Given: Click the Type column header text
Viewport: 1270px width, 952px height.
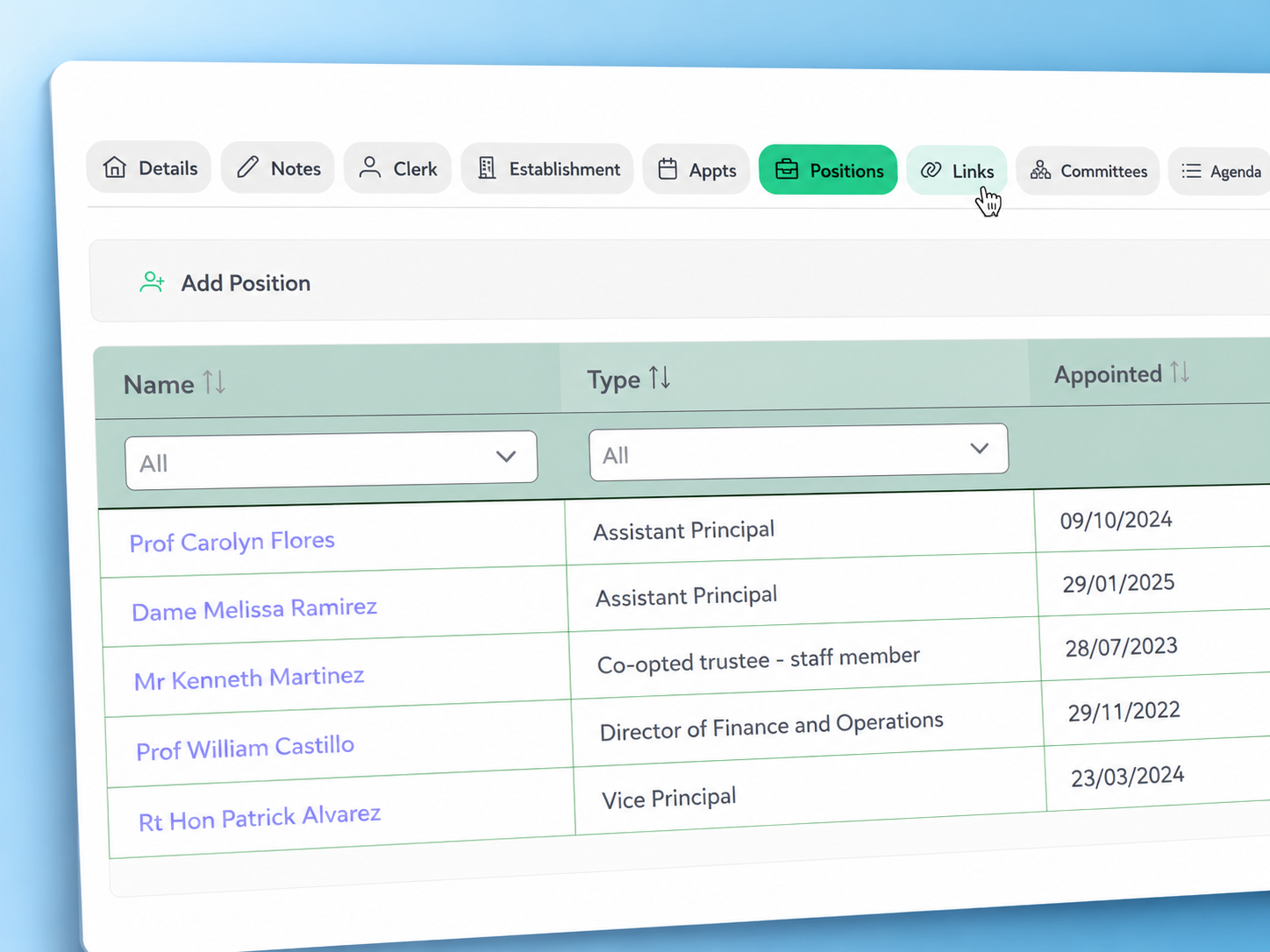Looking at the screenshot, I should pos(613,380).
